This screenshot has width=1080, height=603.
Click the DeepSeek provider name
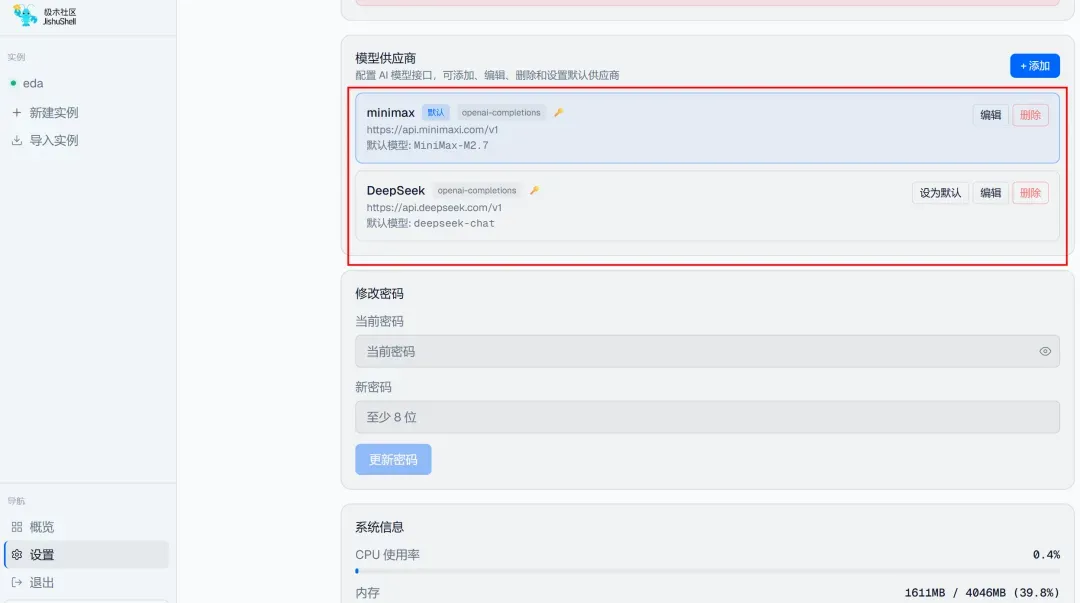[395, 190]
